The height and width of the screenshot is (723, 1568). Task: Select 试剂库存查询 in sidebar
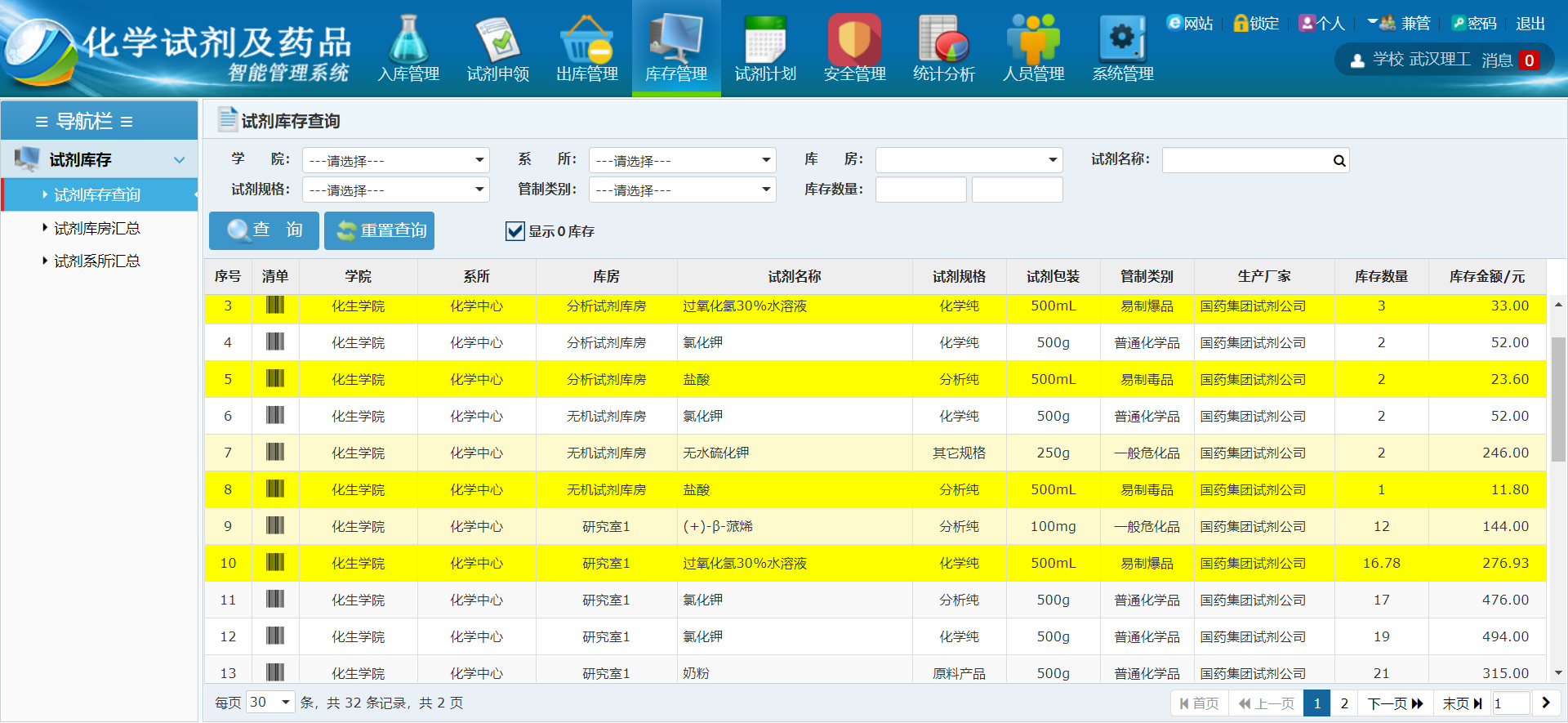pos(99,194)
